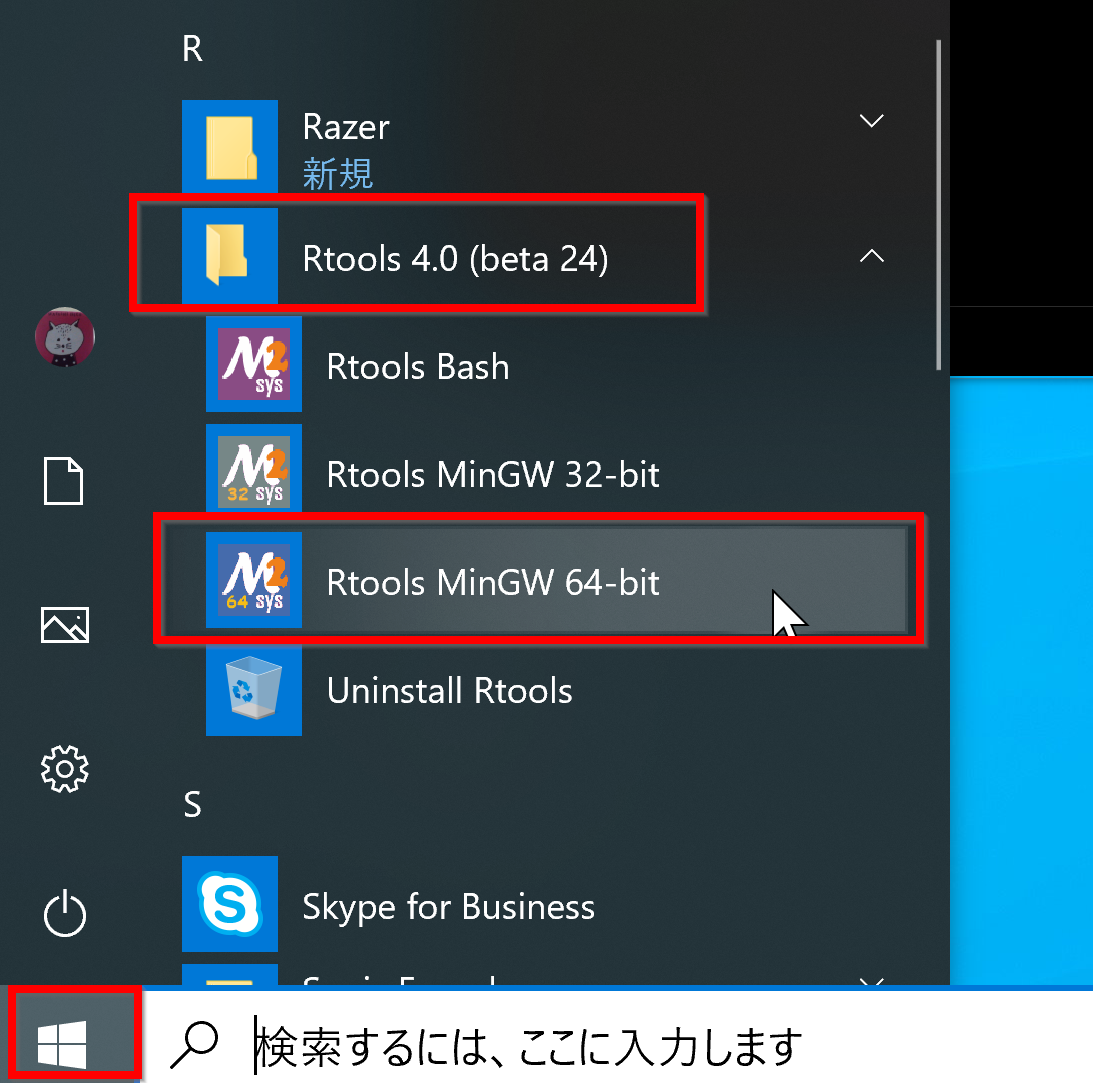Open Settings with the gear icon
This screenshot has height=1083, width=1093.
pyautogui.click(x=65, y=769)
